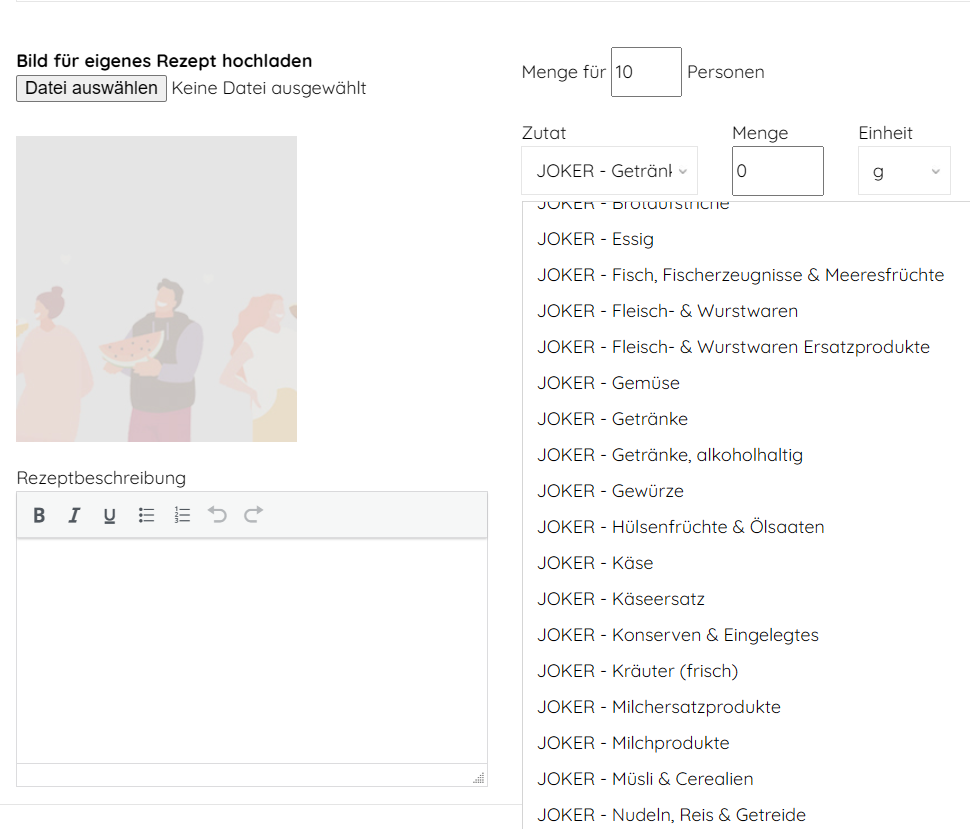Toggle bold formatting in recipe editor
This screenshot has width=970, height=829.
(x=39, y=515)
